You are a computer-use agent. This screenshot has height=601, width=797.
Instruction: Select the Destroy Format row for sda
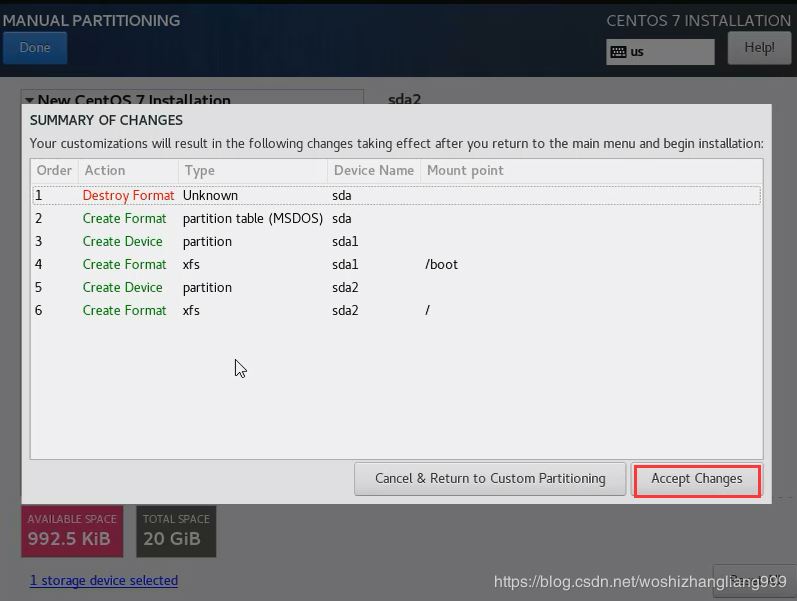395,196
